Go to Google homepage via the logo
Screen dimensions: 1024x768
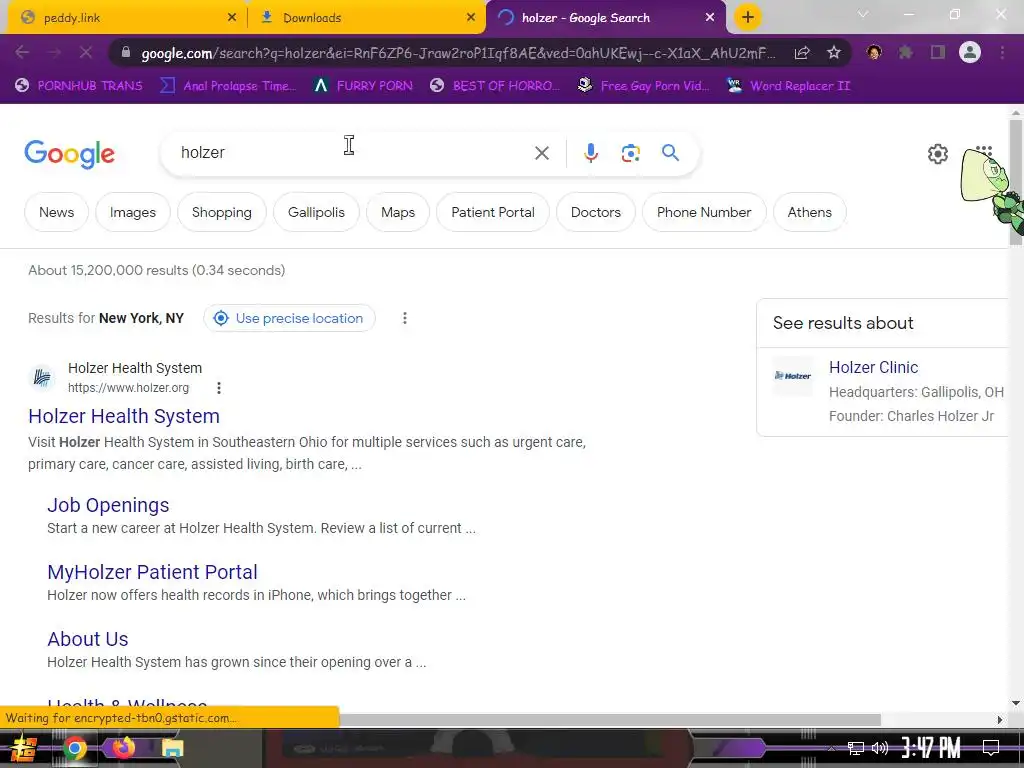tap(69, 154)
